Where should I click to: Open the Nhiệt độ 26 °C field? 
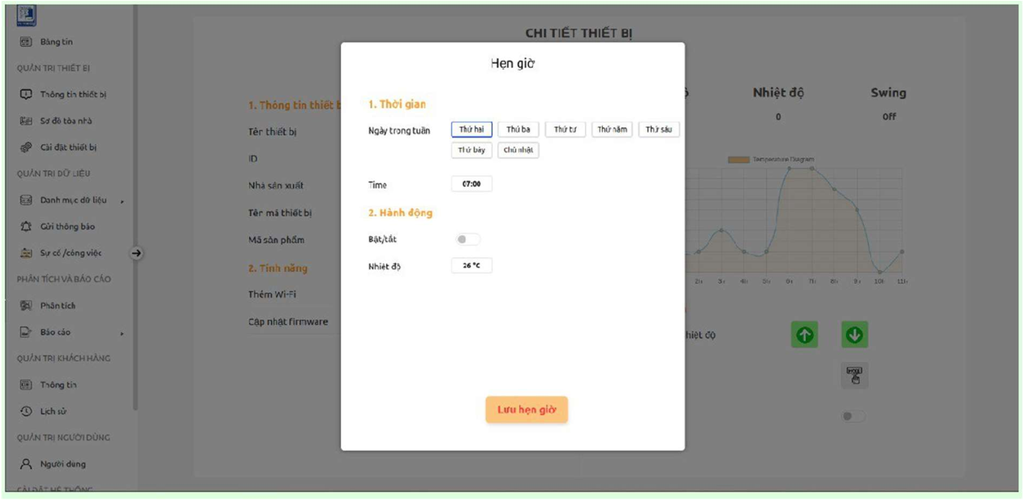(472, 266)
